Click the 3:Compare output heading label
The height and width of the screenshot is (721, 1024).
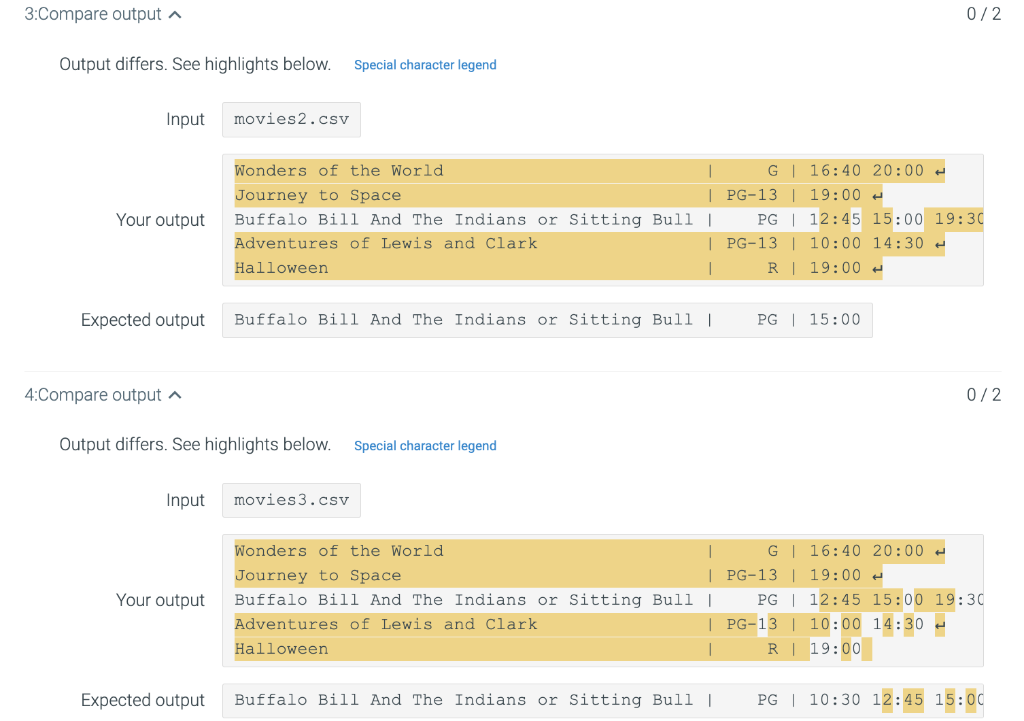[93, 14]
